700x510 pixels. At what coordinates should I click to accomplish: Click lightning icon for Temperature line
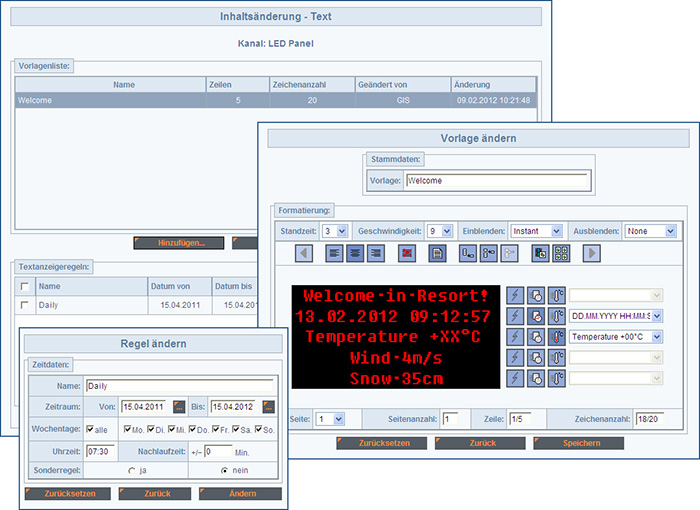tap(515, 337)
